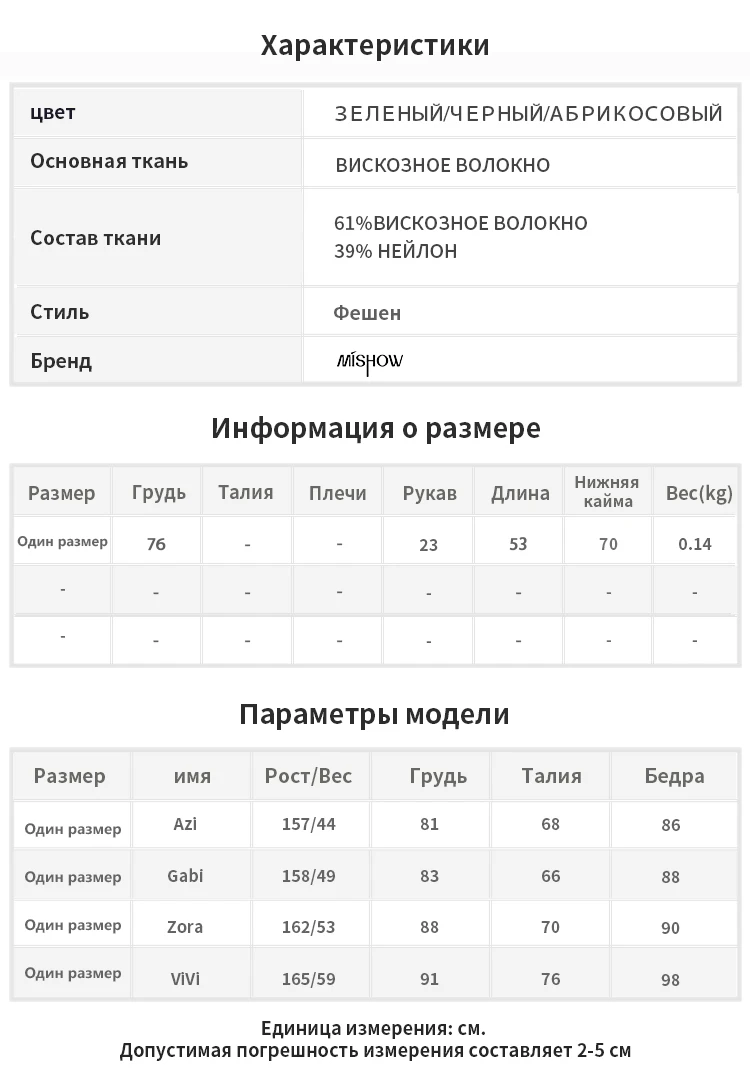
Task: Select the Нижняя кайма column header
Action: (607, 492)
